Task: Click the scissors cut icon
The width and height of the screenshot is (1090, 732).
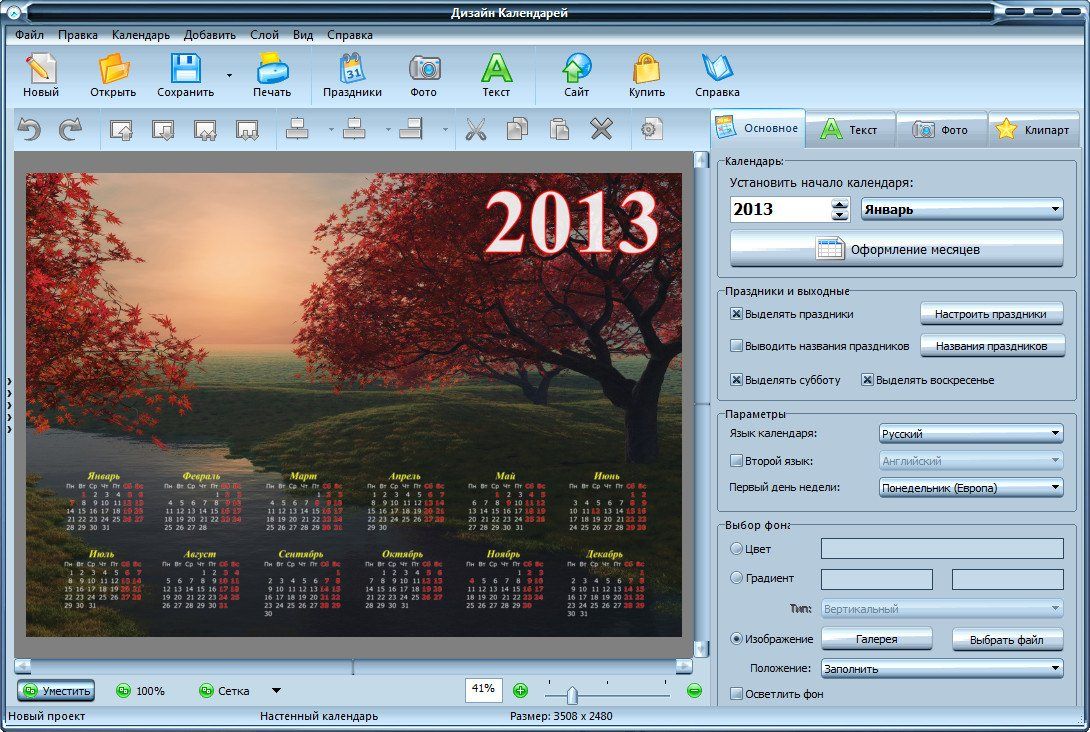Action: click(x=476, y=129)
